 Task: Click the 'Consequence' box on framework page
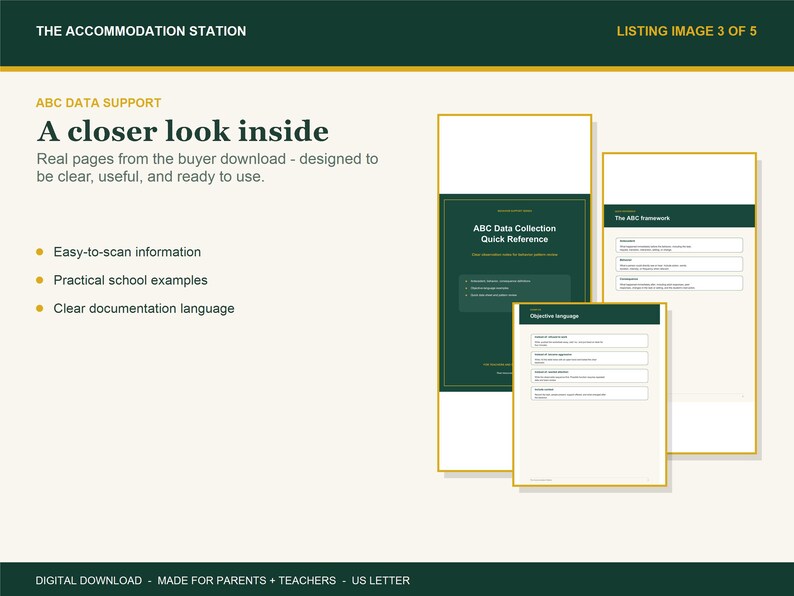[679, 283]
